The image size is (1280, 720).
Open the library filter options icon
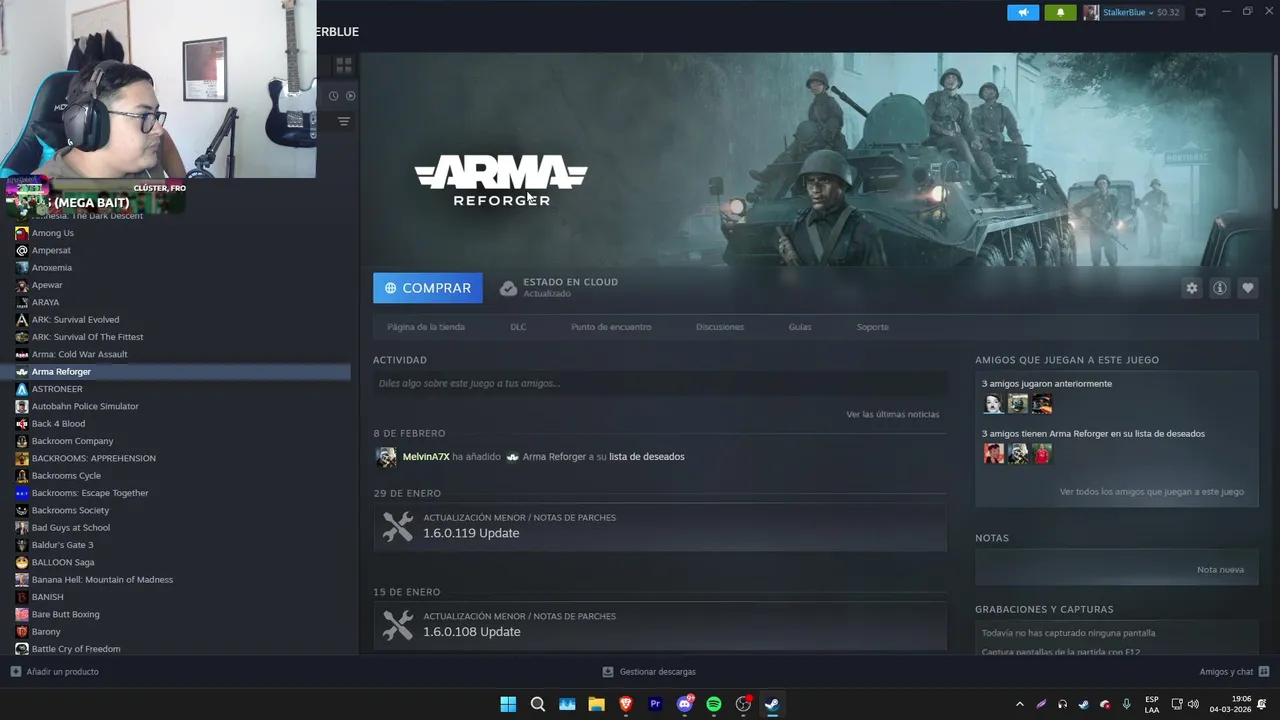tap(344, 121)
